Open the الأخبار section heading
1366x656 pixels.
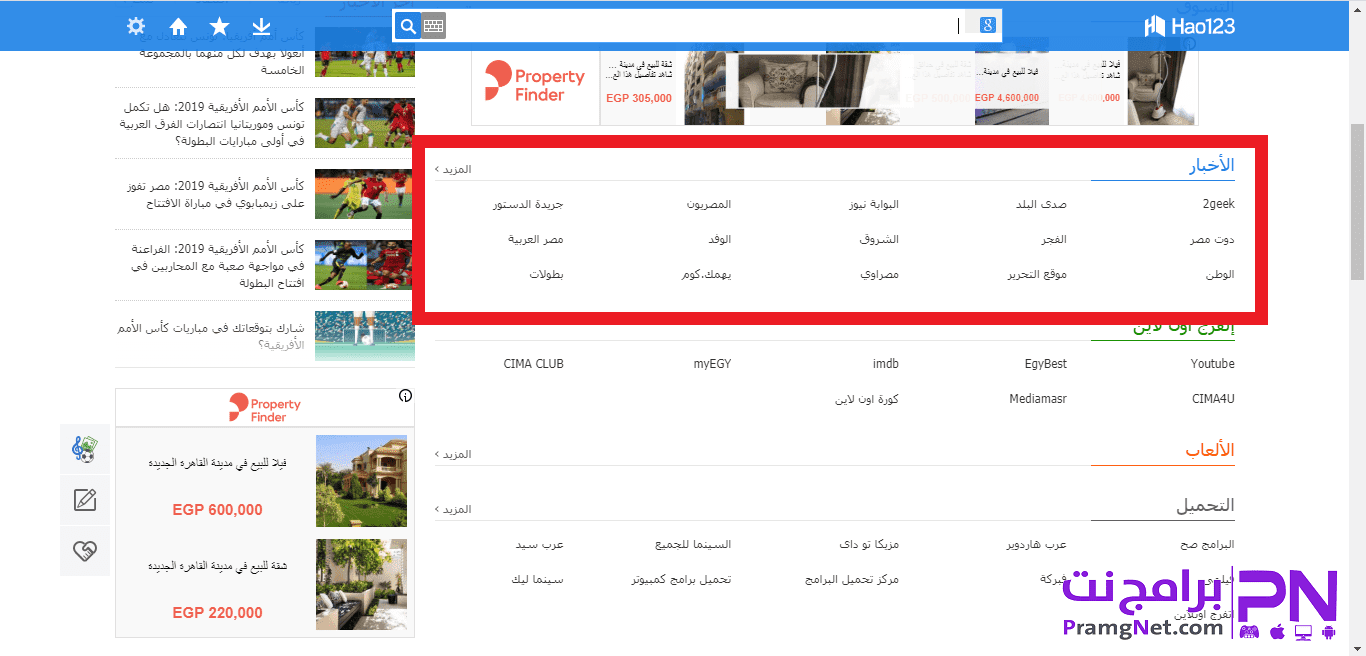click(1211, 166)
